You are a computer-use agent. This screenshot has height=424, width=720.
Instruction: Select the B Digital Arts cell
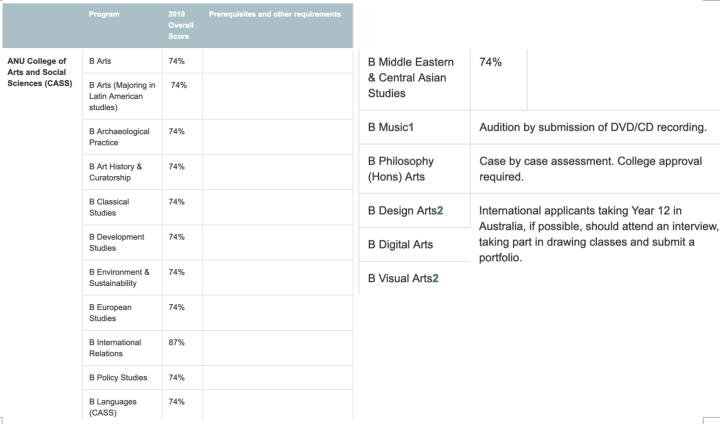[x=414, y=244]
